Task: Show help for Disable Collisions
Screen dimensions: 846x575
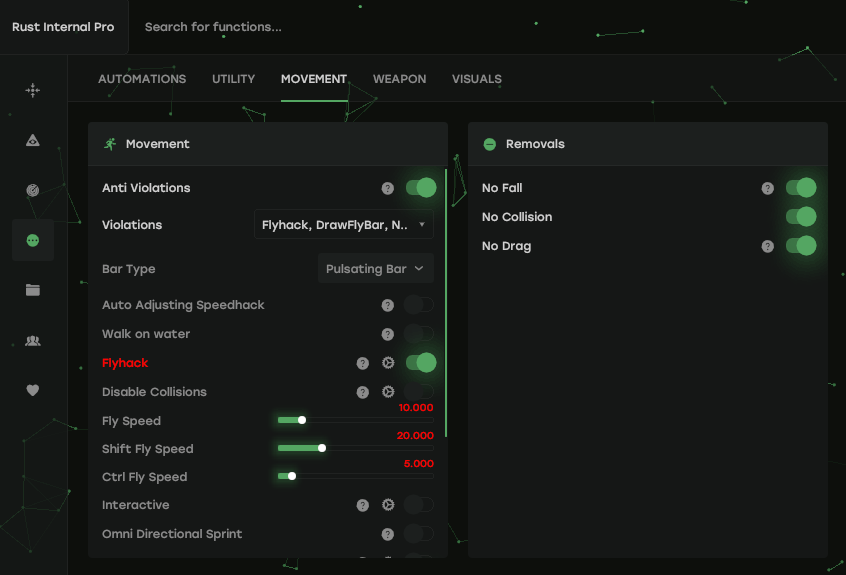Action: pyautogui.click(x=363, y=392)
